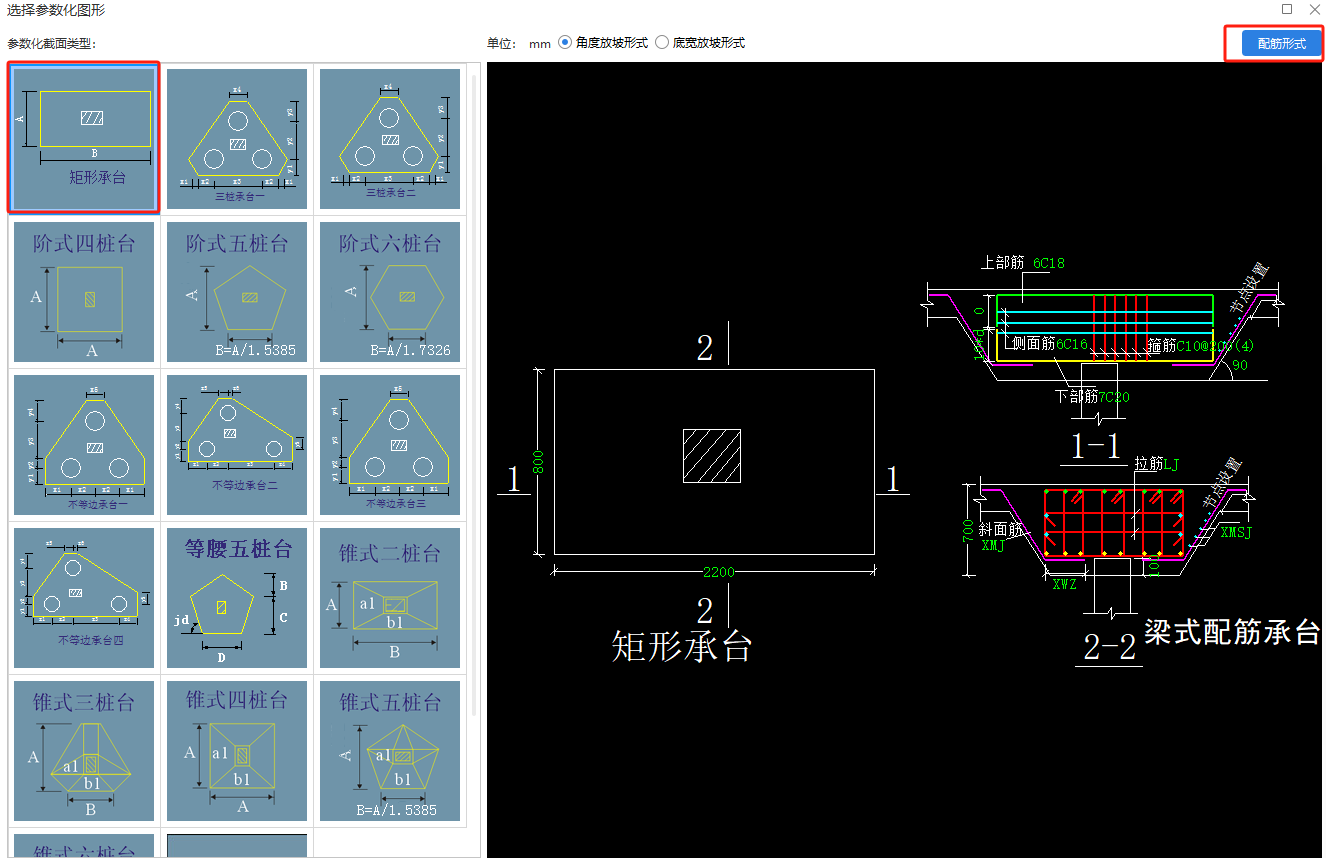Select the 锥式二桩台 thumbnail

[390, 597]
